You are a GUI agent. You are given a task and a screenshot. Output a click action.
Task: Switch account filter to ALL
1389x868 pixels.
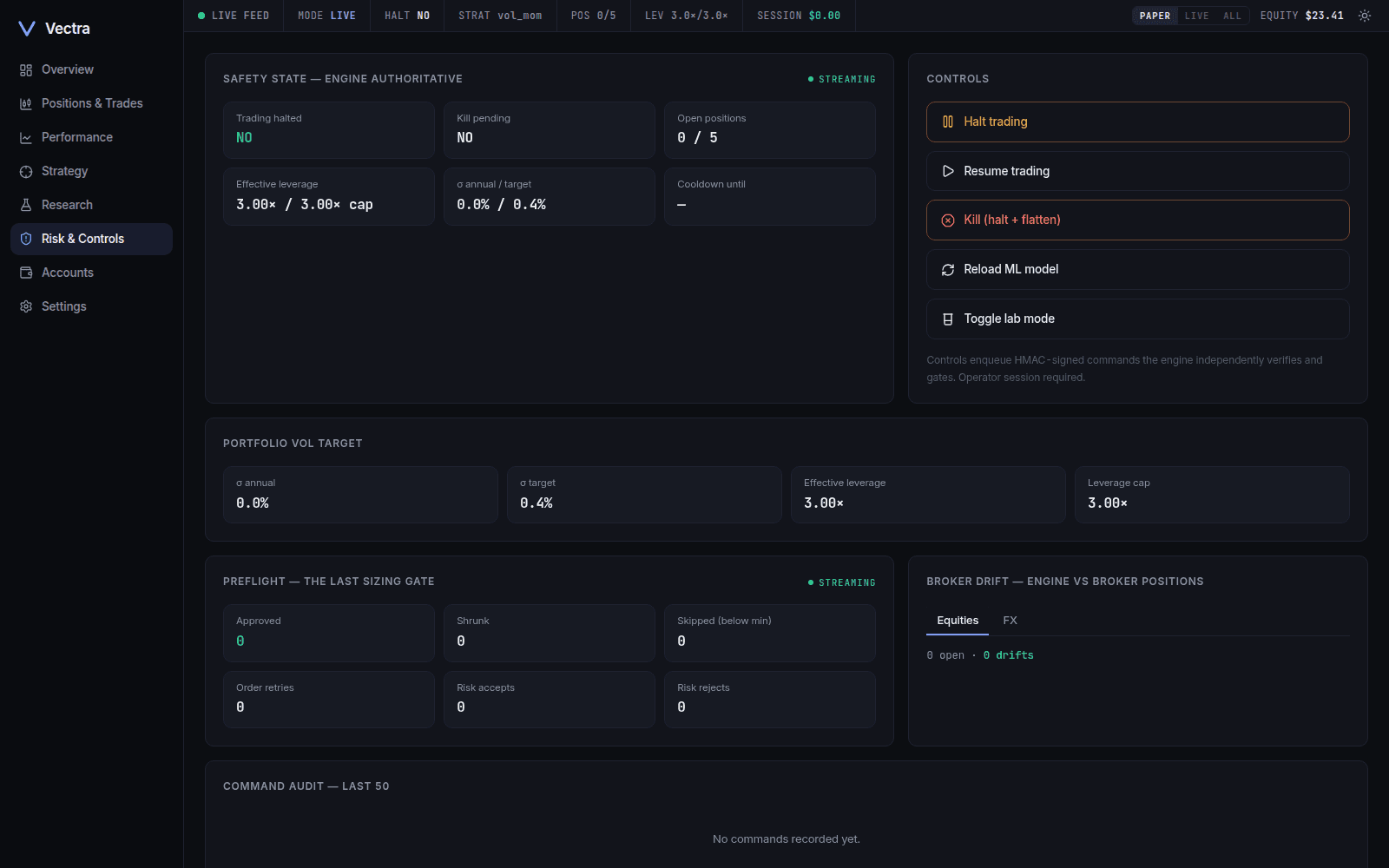1232,16
